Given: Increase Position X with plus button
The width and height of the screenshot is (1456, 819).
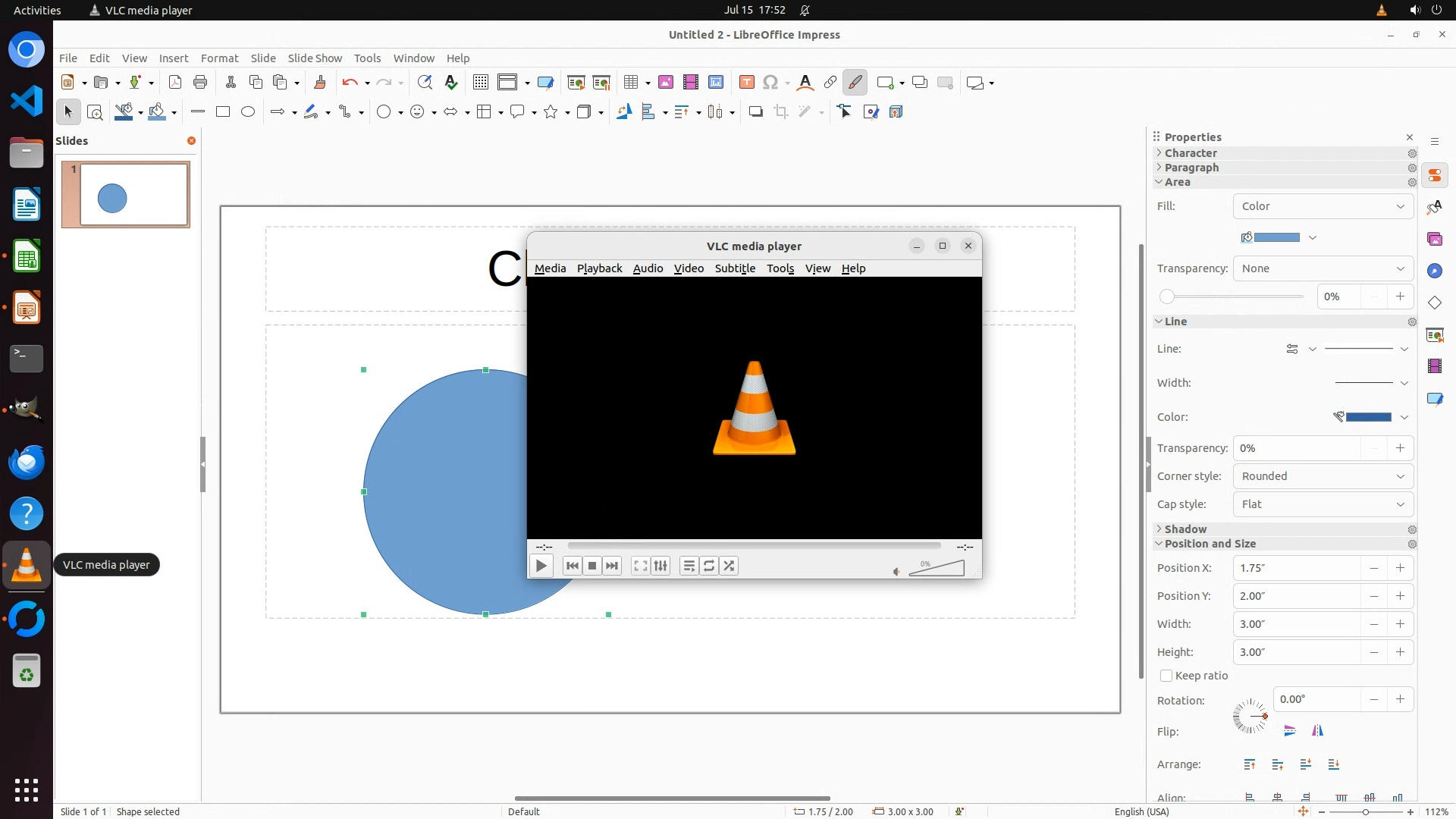Looking at the screenshot, I should 1400,568.
